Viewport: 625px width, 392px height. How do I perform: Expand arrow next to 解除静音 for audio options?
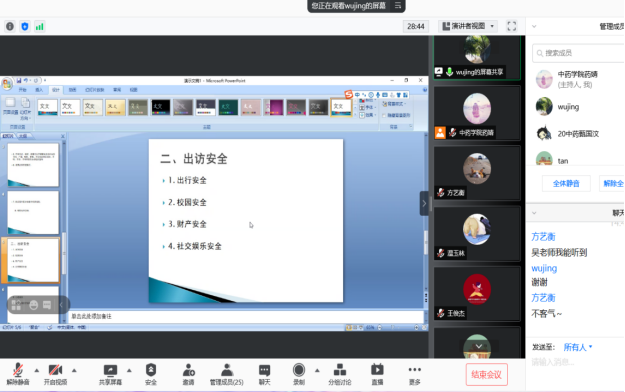point(37,370)
